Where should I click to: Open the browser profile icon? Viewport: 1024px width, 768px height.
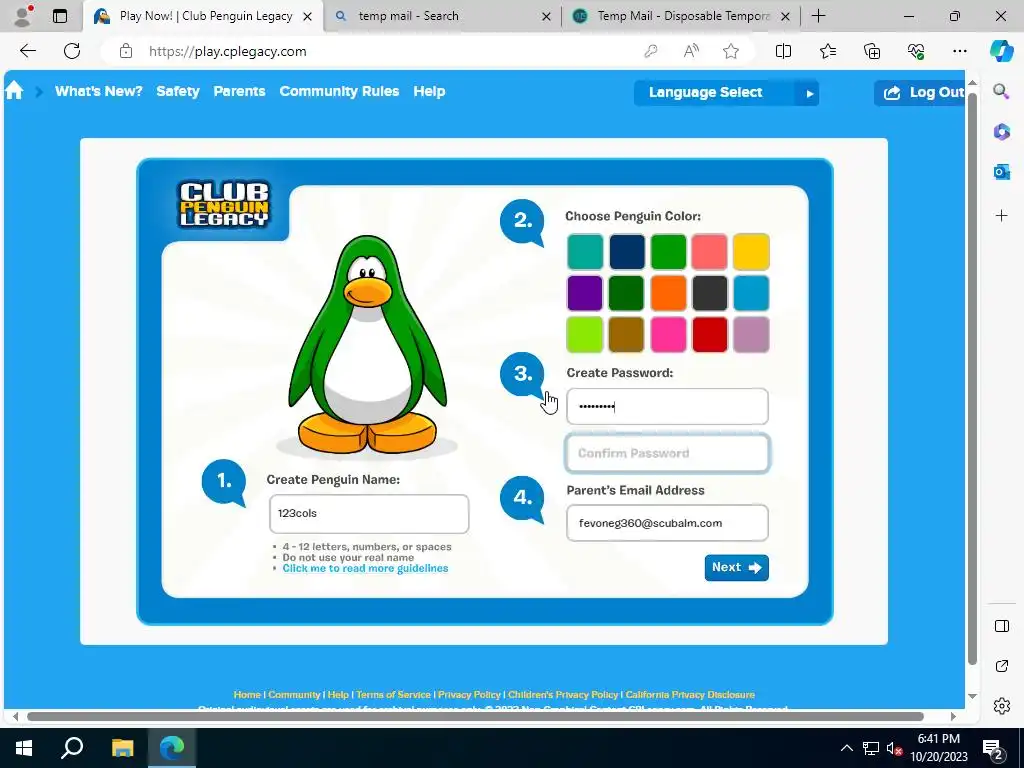pyautogui.click(x=24, y=16)
